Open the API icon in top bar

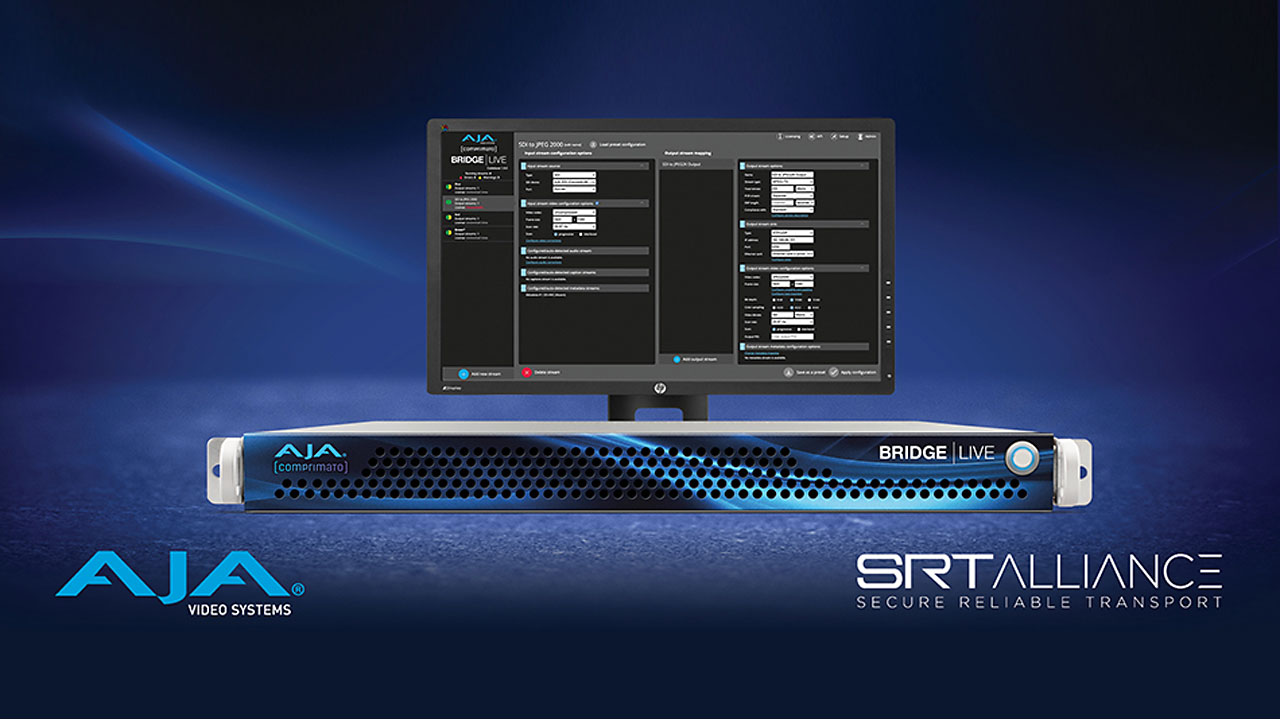pyautogui.click(x=812, y=137)
